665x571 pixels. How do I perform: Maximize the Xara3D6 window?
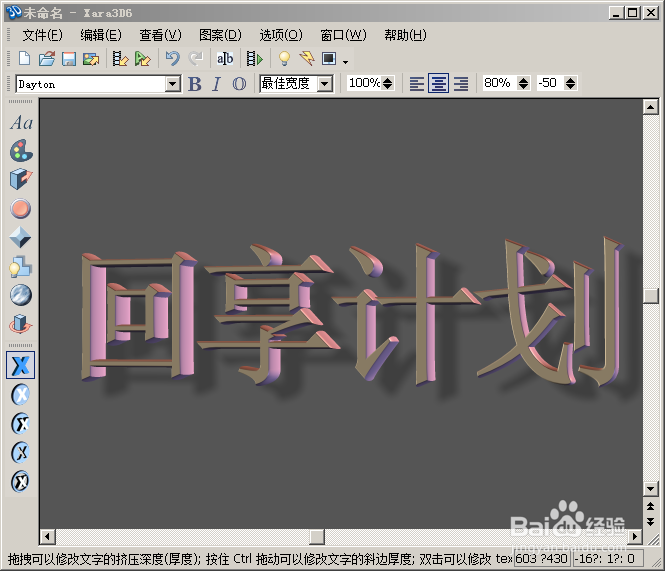(x=633, y=13)
